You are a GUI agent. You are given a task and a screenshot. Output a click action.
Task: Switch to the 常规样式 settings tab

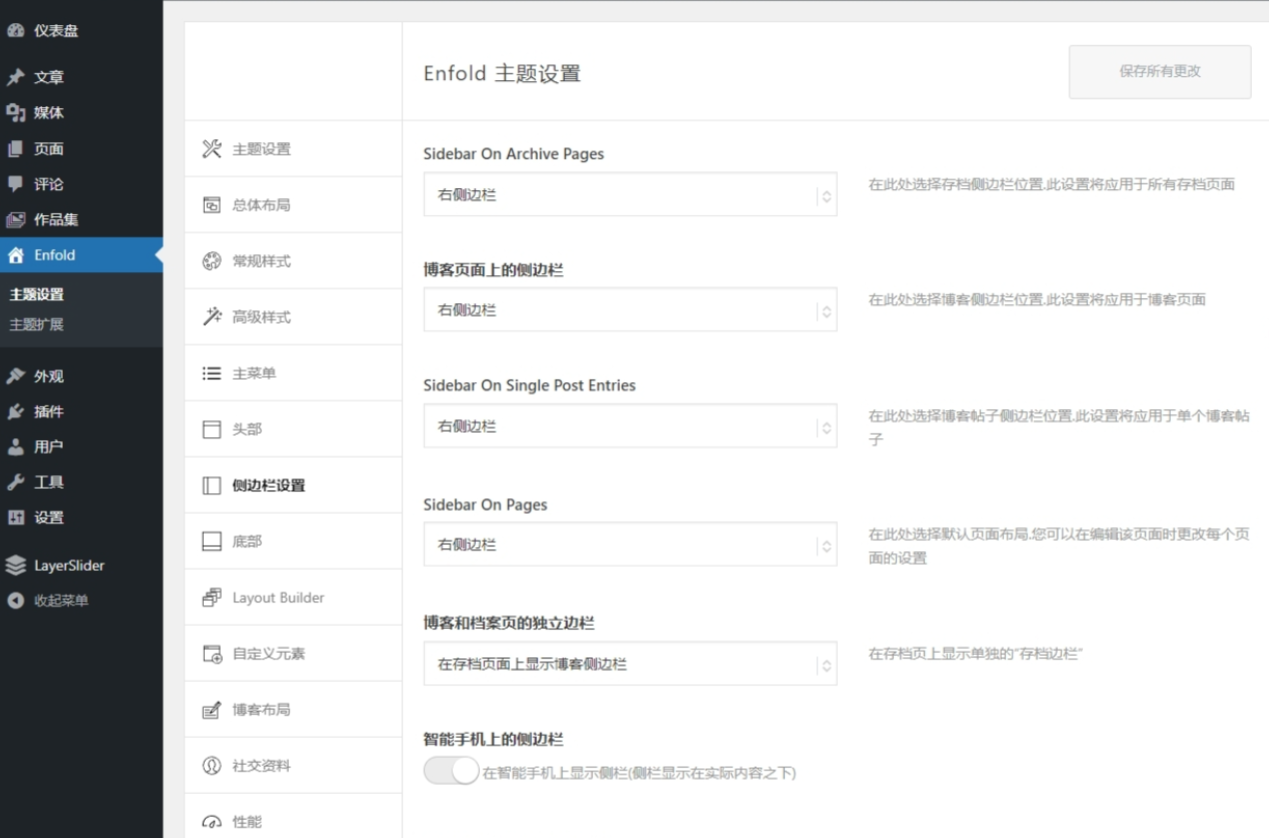click(293, 261)
